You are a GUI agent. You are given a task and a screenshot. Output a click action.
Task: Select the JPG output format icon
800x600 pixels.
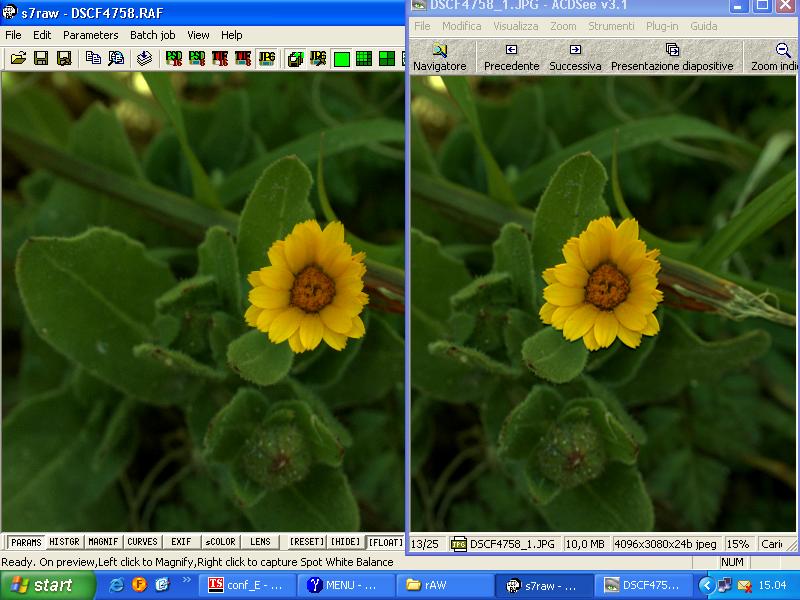point(267,59)
